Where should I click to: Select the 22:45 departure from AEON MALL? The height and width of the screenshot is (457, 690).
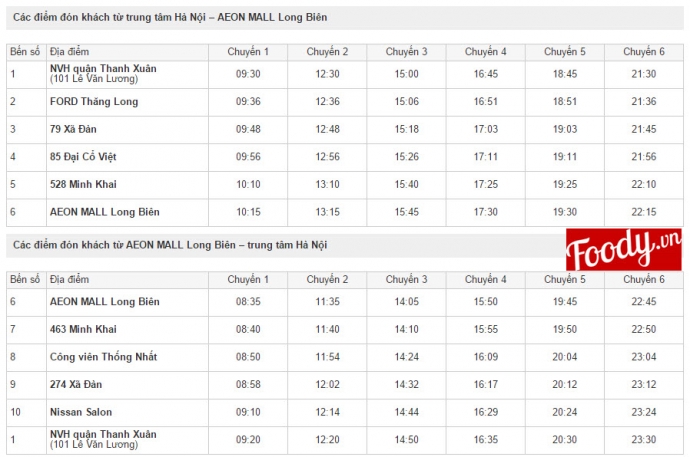tap(644, 302)
